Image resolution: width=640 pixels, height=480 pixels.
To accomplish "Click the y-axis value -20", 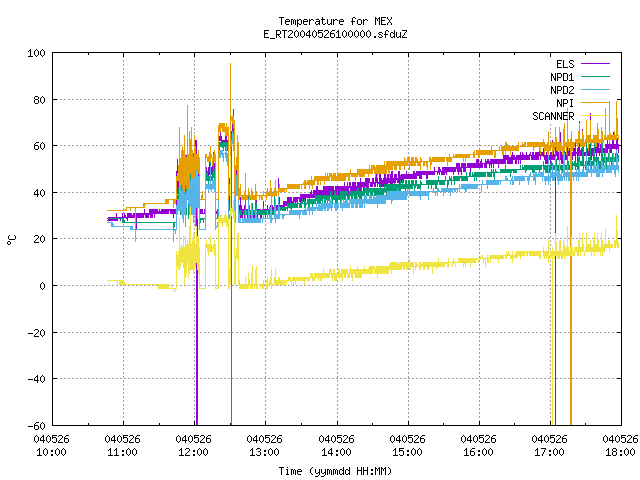I will [x=36, y=333].
